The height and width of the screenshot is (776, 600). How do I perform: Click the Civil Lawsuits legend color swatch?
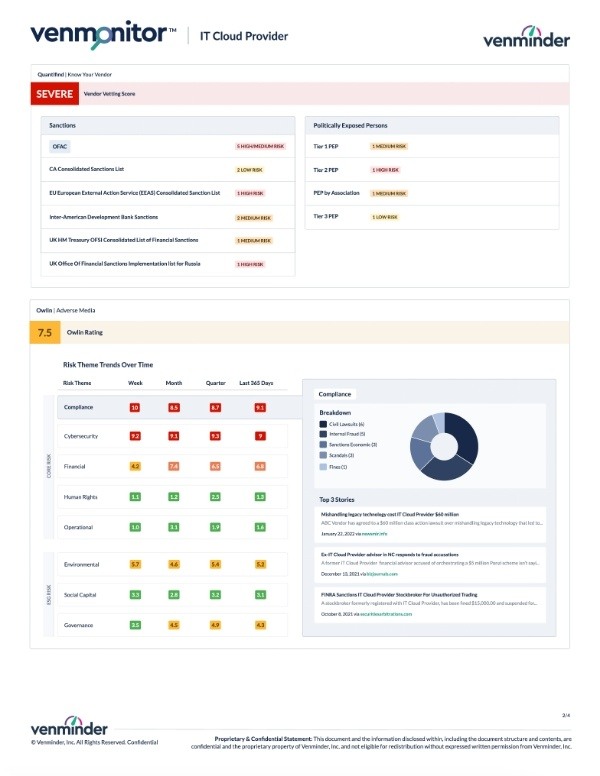(323, 424)
